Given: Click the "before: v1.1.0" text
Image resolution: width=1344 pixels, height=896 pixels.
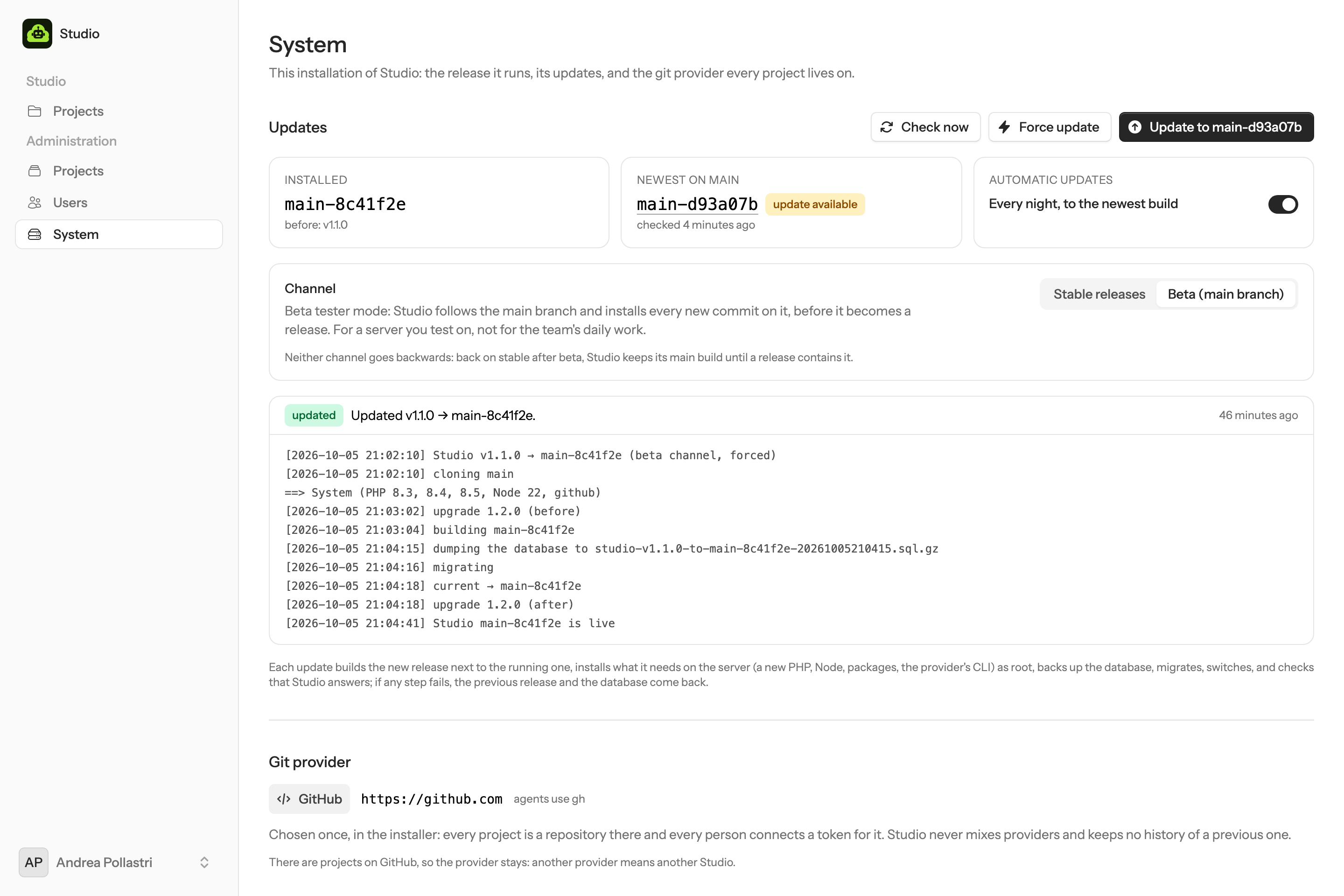Looking at the screenshot, I should [316, 225].
